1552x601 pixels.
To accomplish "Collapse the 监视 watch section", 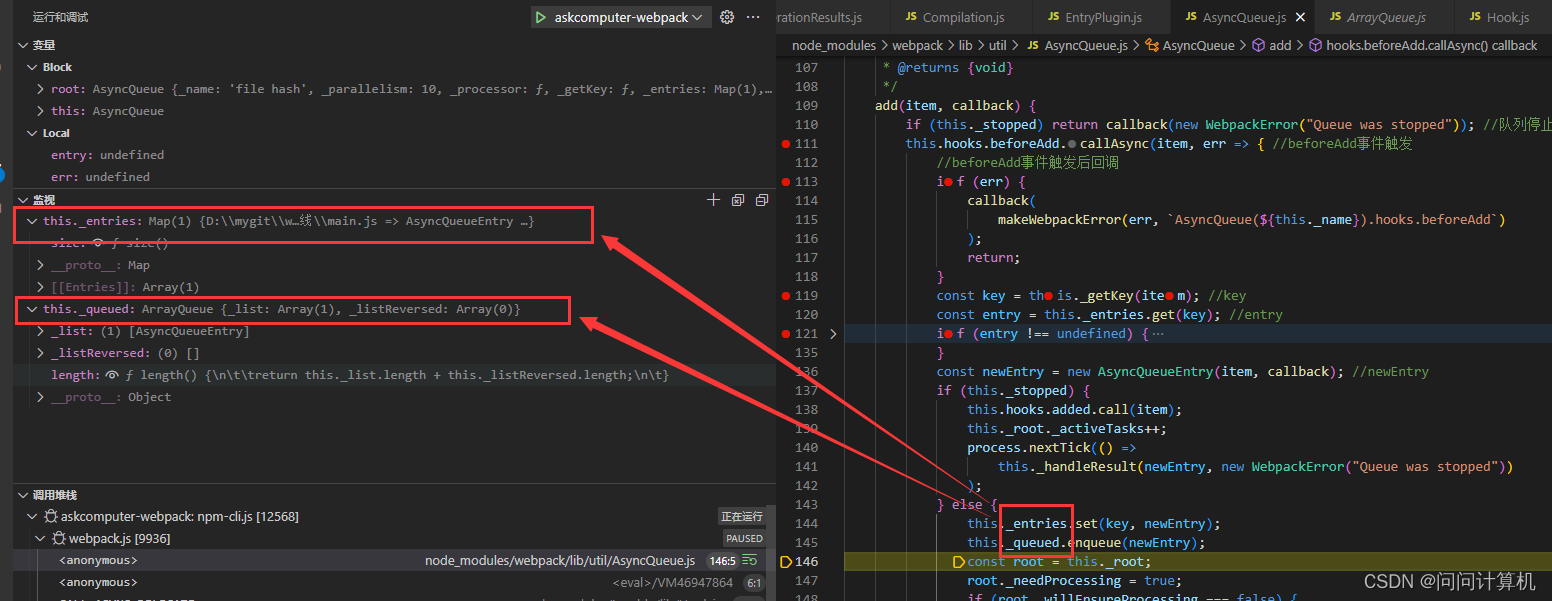I will tap(23, 200).
